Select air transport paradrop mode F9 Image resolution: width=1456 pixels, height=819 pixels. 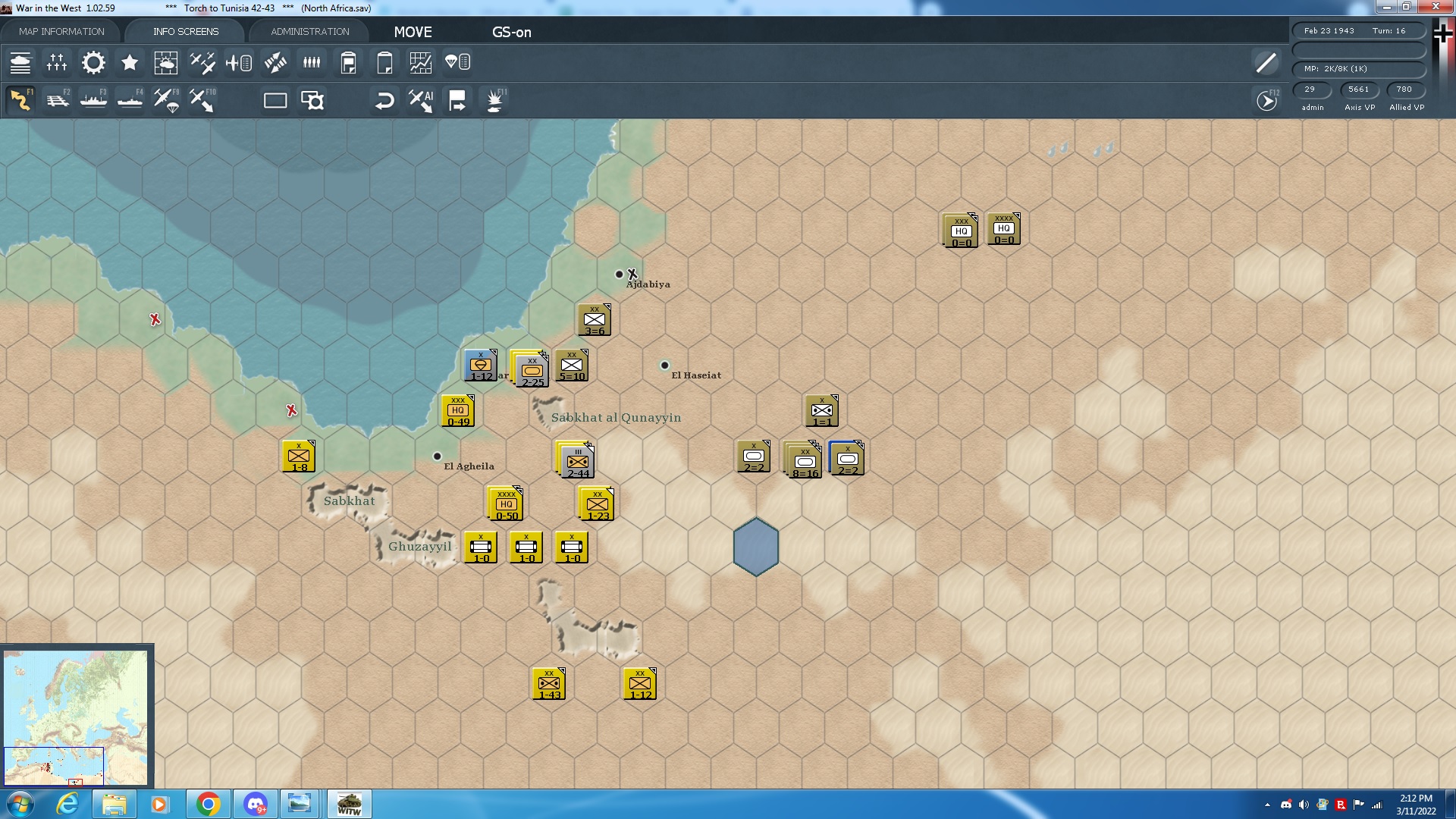[x=166, y=100]
